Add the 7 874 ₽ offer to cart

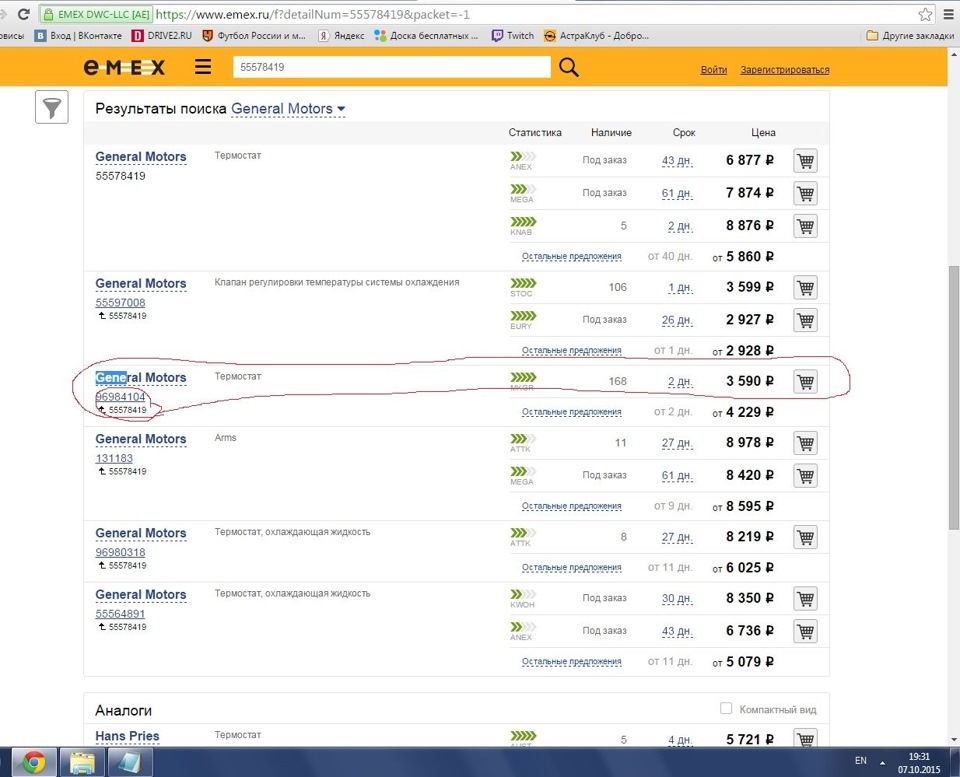click(x=805, y=193)
